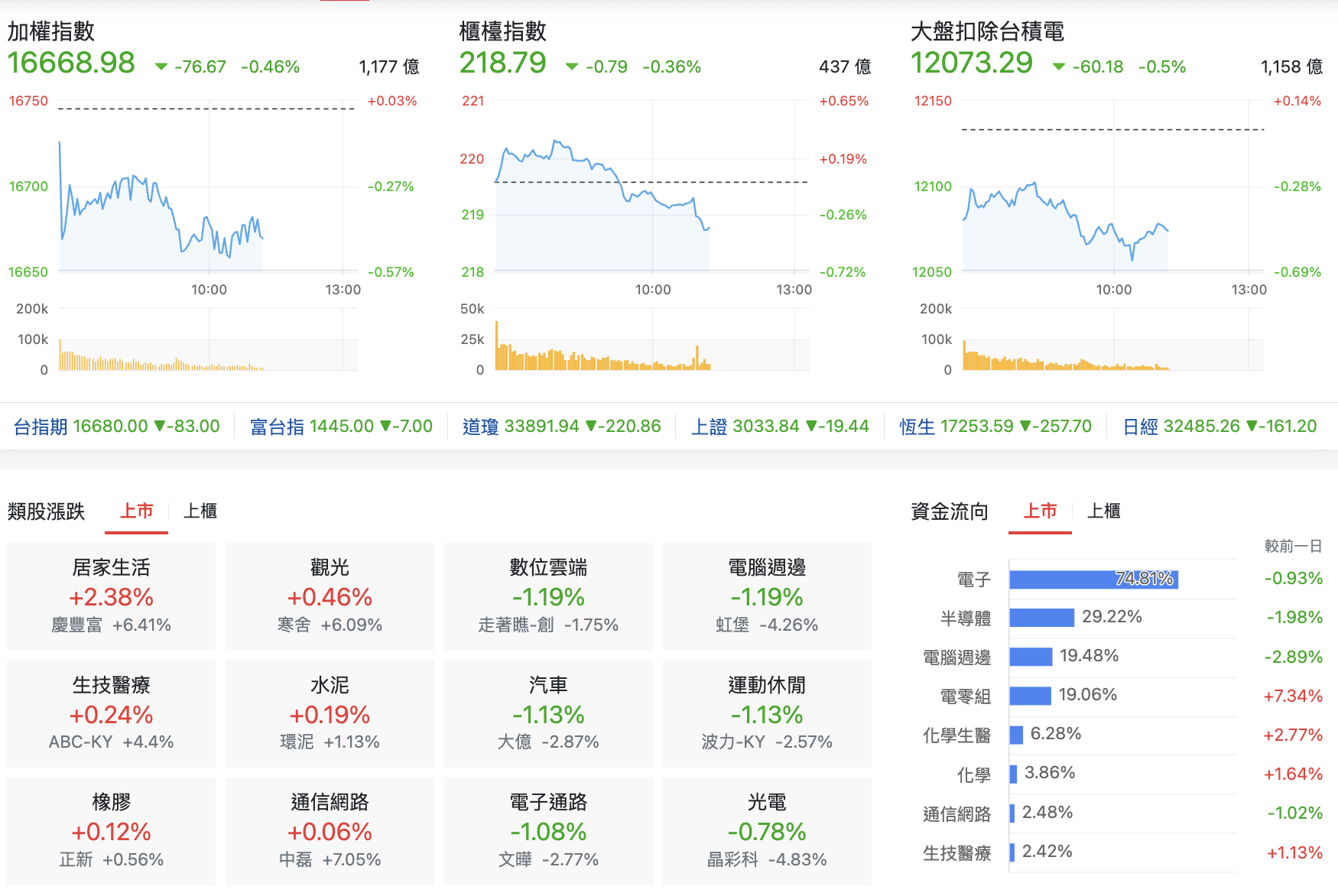Click the 加權指數 intraday price chart
The height and width of the screenshot is (896, 1338).
point(208,187)
